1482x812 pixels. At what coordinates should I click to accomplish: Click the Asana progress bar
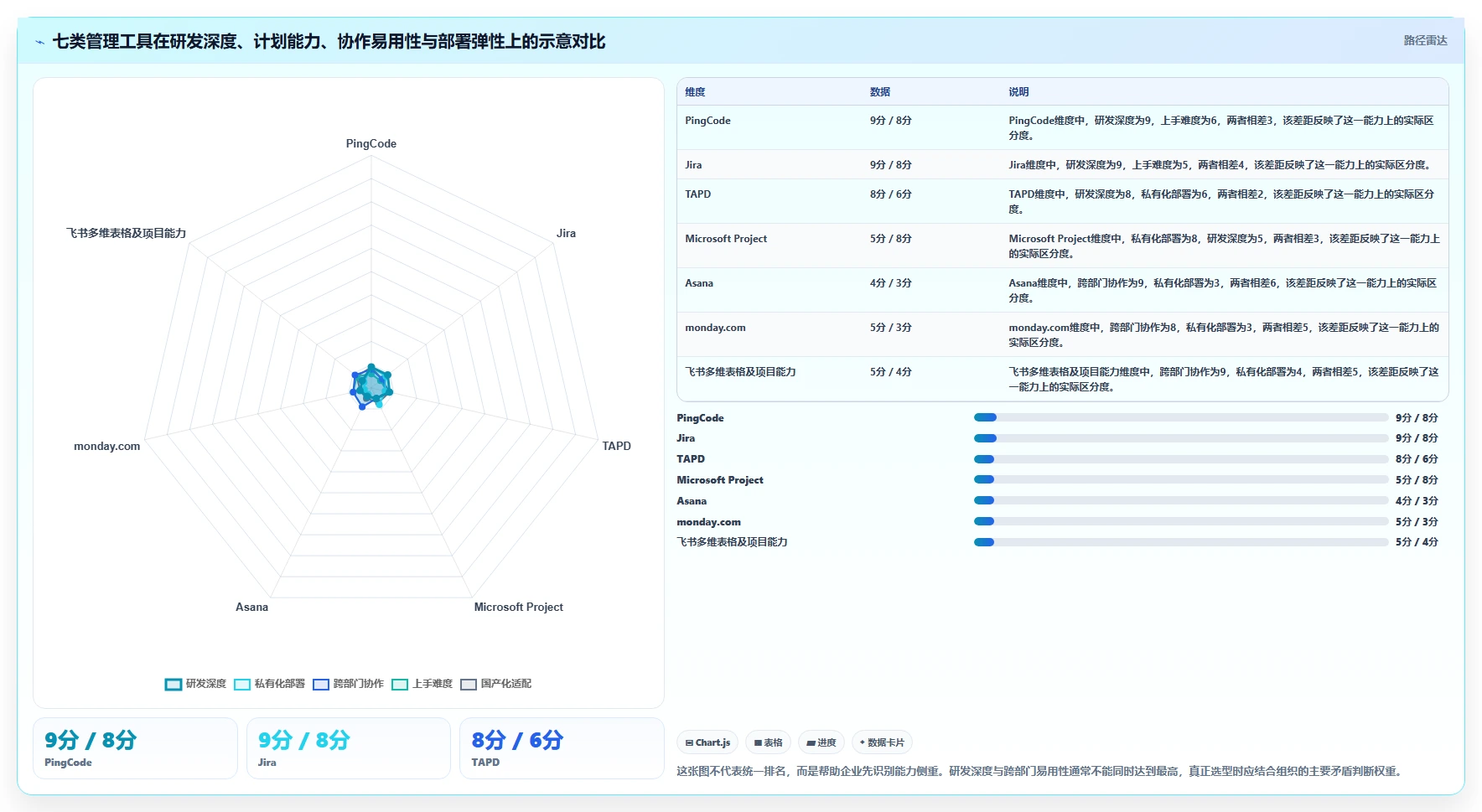1181,500
